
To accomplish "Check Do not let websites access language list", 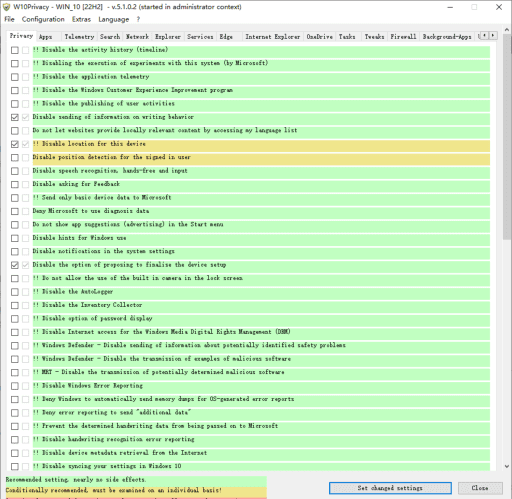I will coord(14,131).
